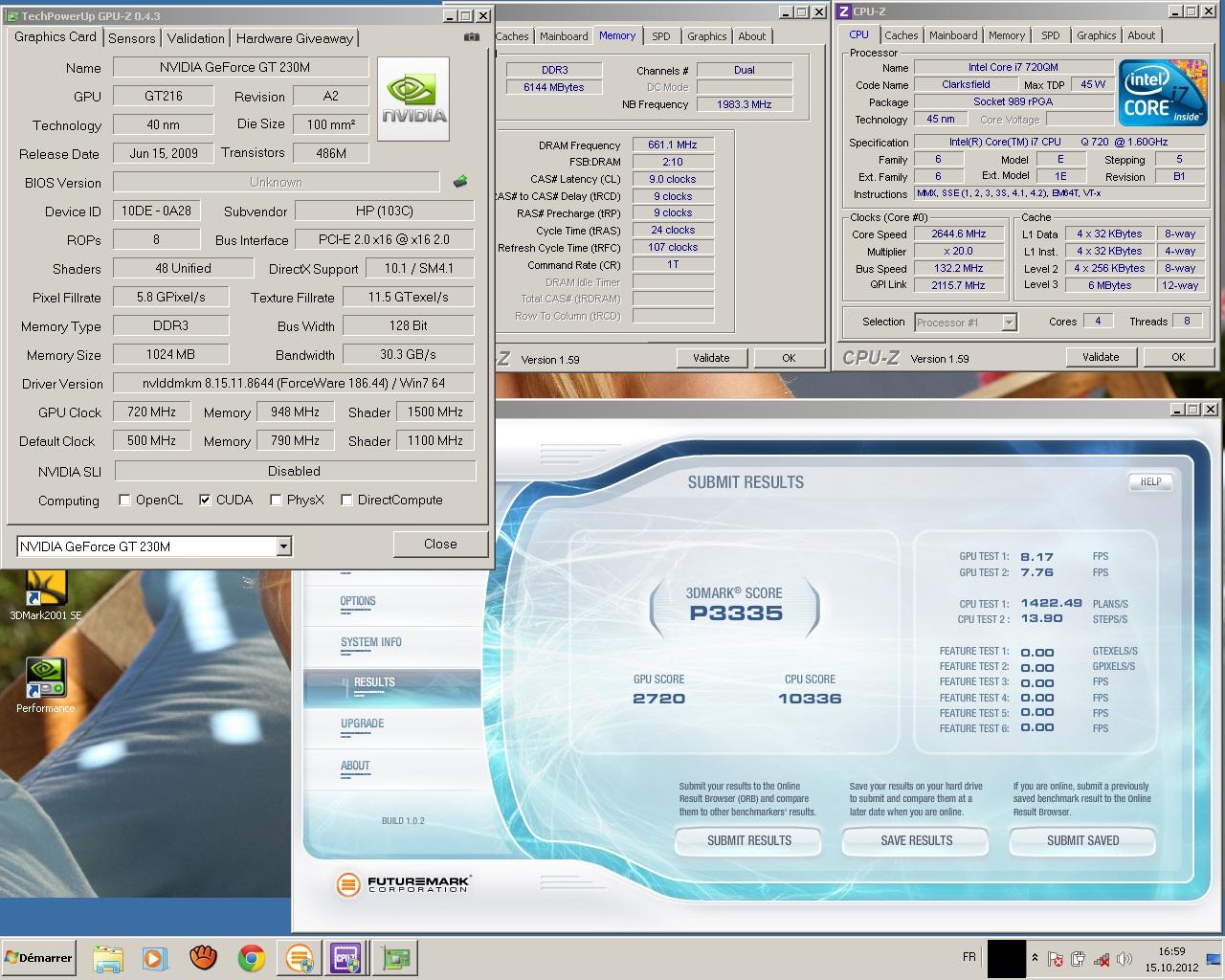
Task: Click the DRAM Frequency value 661.1 MHz
Action: pyautogui.click(x=673, y=145)
